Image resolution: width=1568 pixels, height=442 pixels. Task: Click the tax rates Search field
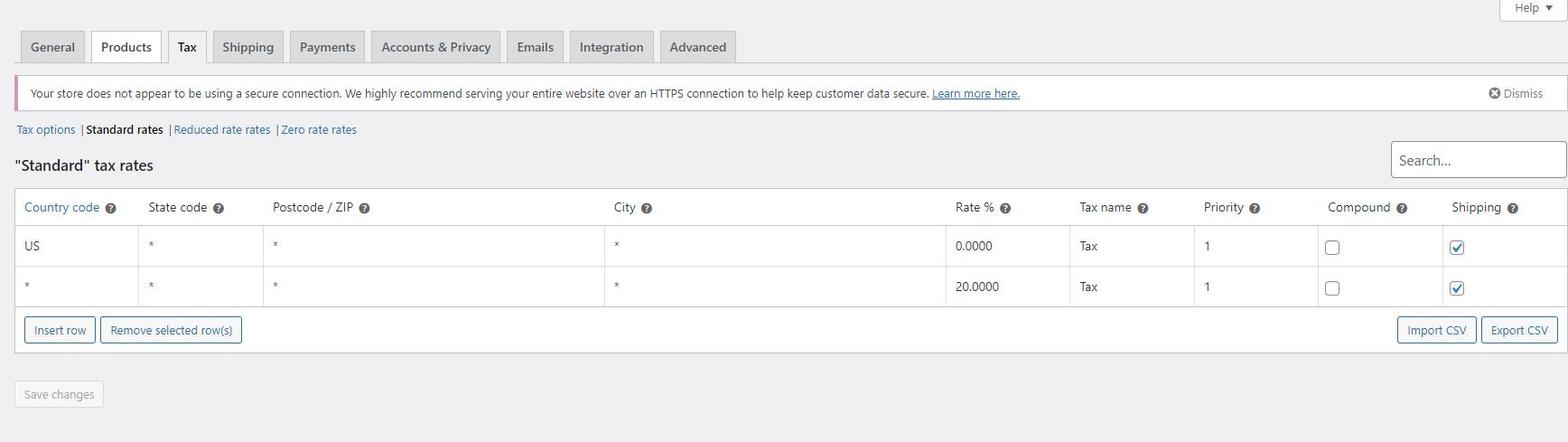1478,160
